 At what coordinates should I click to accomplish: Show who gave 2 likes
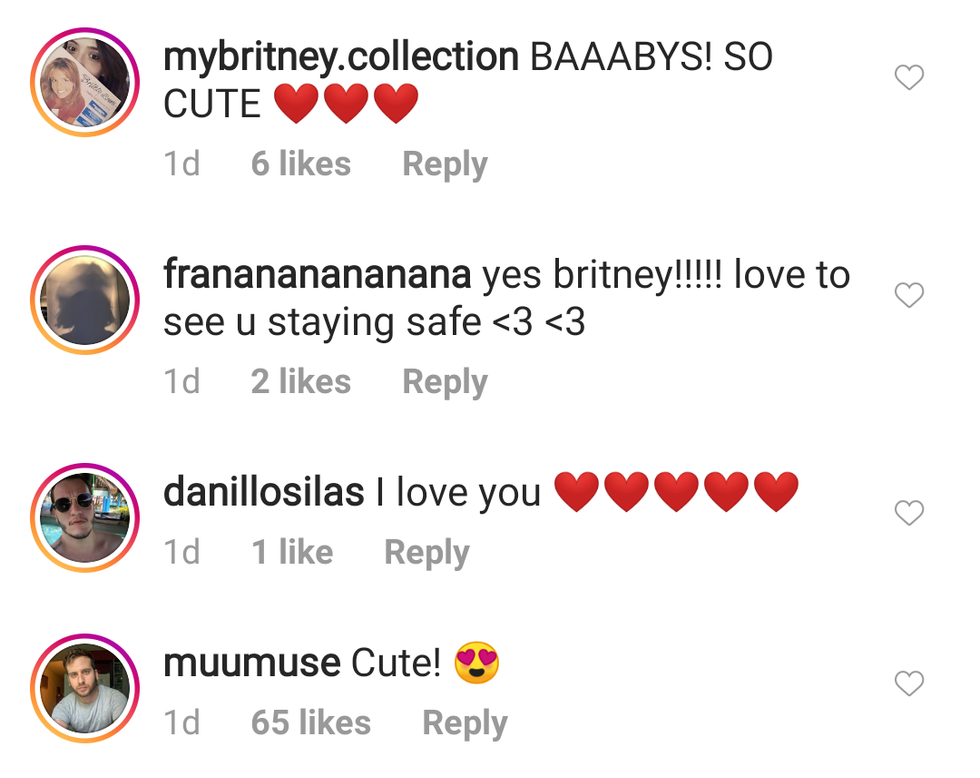[300, 382]
